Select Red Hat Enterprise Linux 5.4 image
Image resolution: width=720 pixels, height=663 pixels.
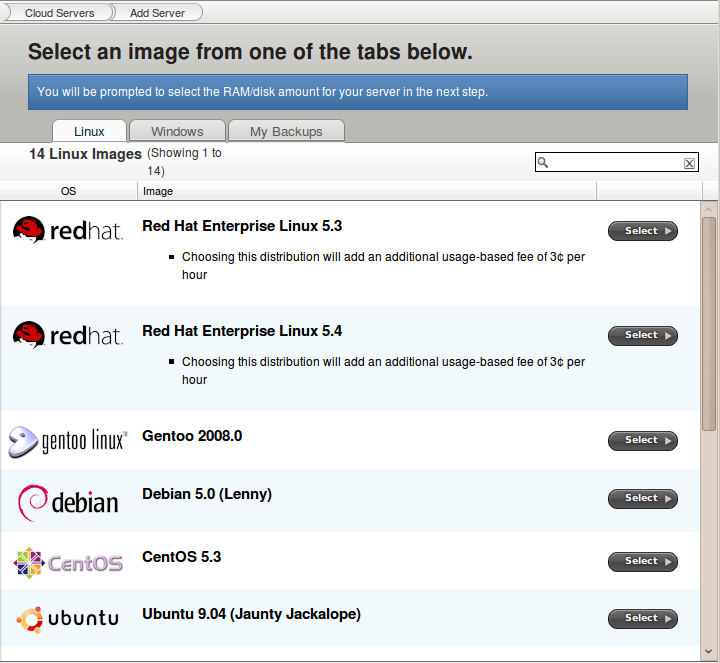[x=642, y=336]
